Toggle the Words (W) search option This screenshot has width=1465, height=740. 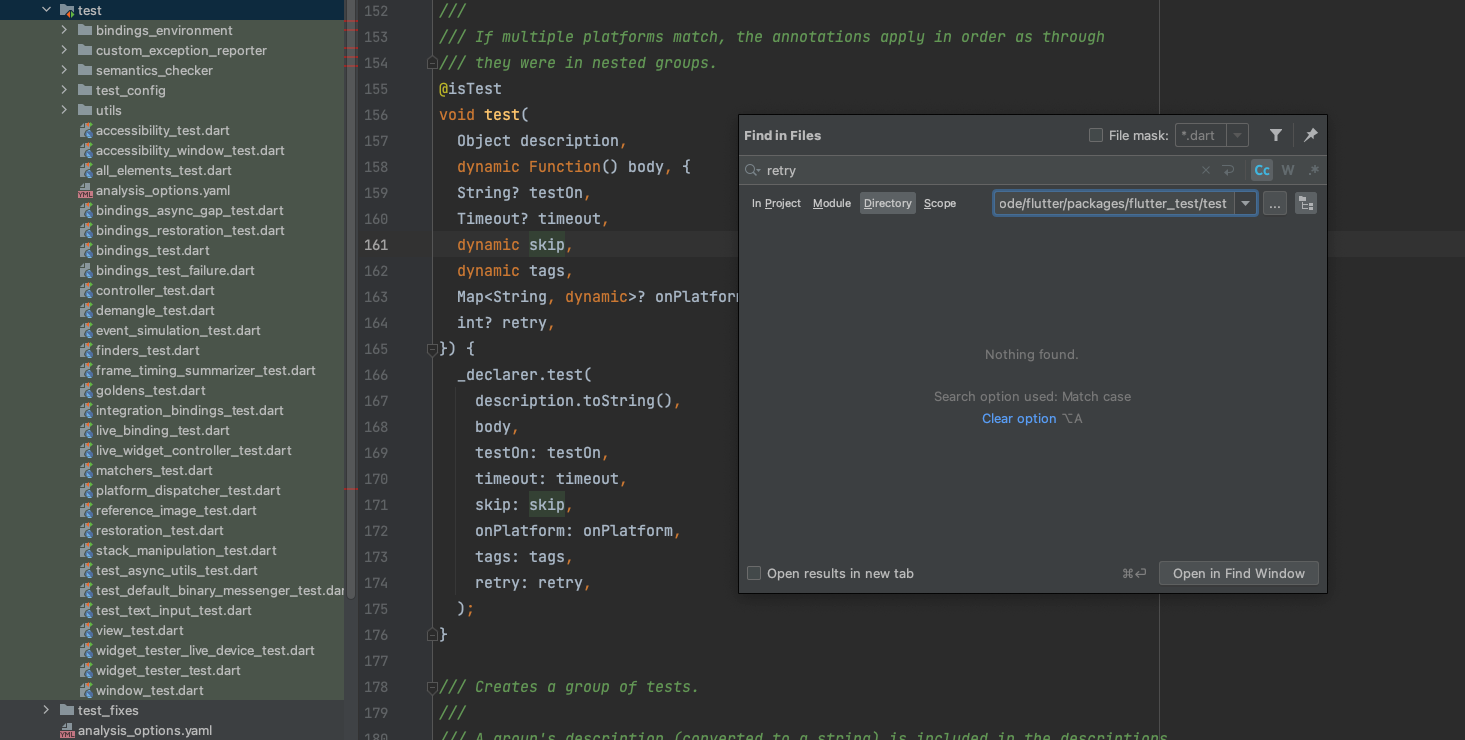coord(1288,170)
